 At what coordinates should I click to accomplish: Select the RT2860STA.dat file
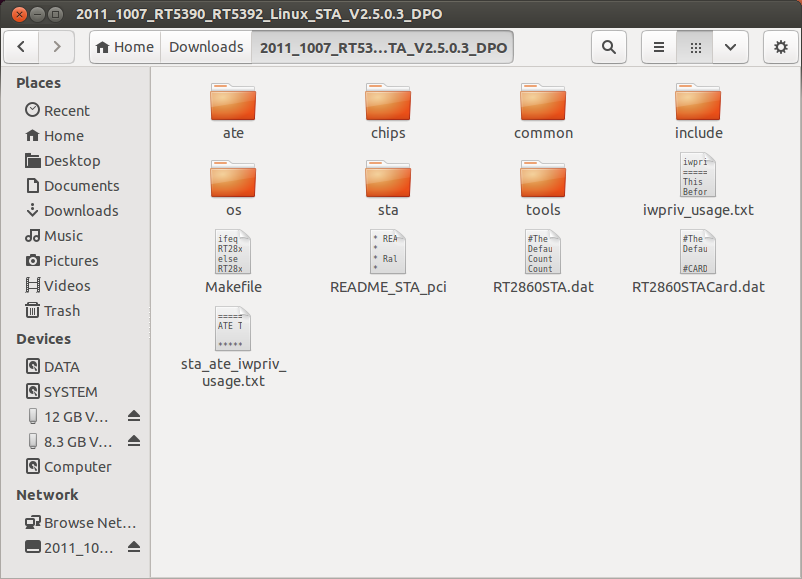(543, 262)
